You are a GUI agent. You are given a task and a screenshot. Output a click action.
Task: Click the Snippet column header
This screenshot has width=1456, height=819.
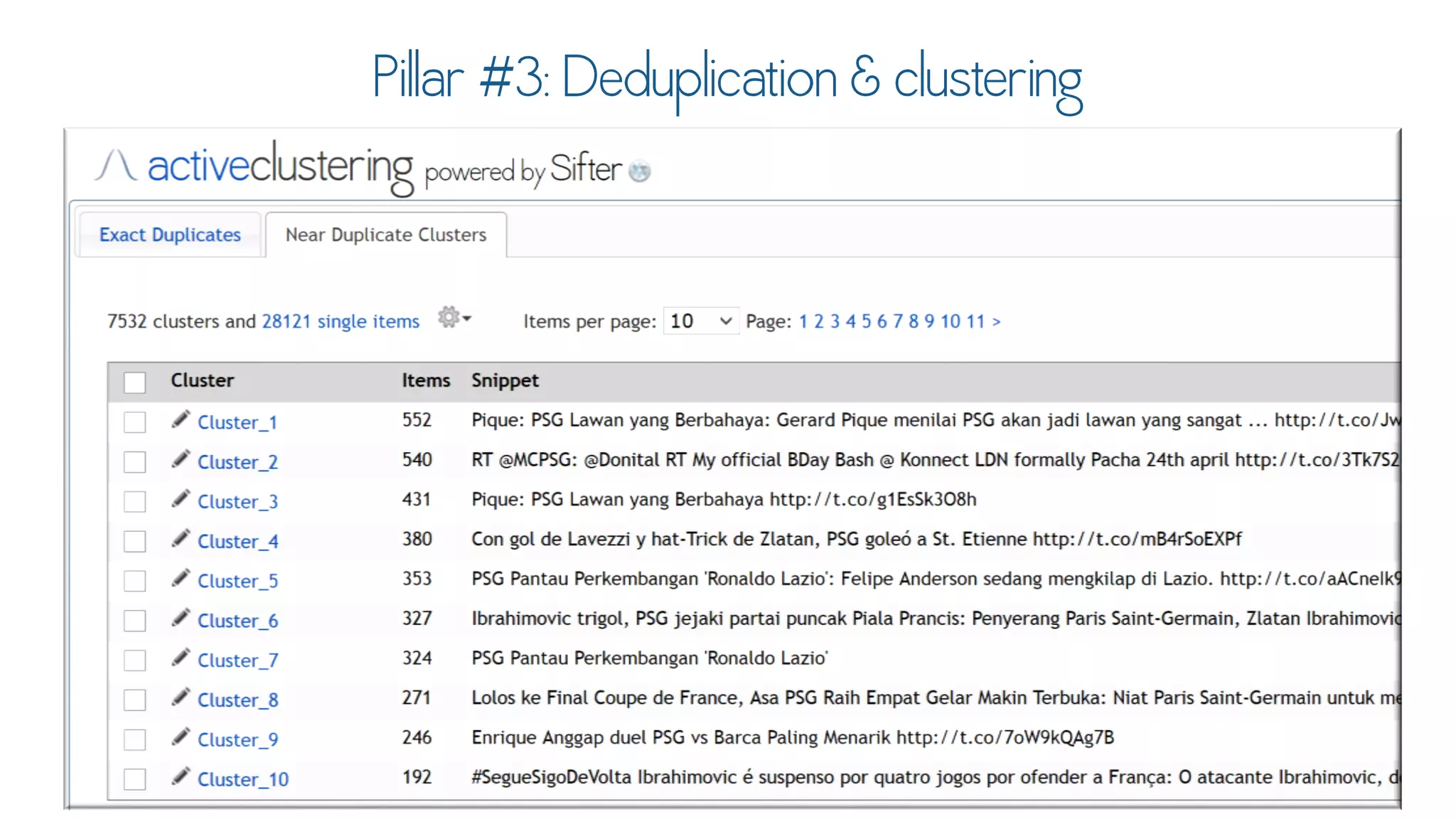[505, 381]
